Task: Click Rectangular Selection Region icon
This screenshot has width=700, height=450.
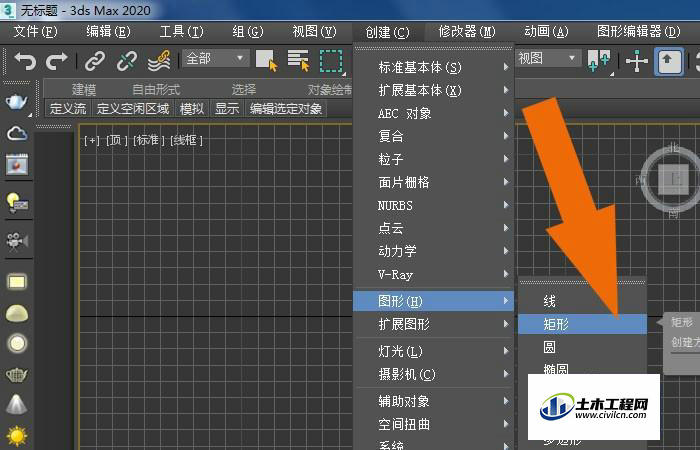Action: pyautogui.click(x=331, y=61)
